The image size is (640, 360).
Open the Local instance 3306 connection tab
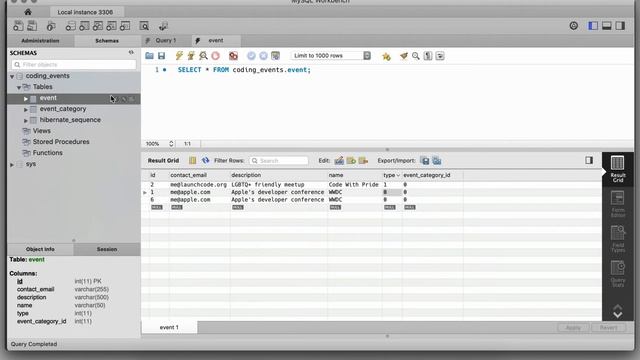[85, 12]
